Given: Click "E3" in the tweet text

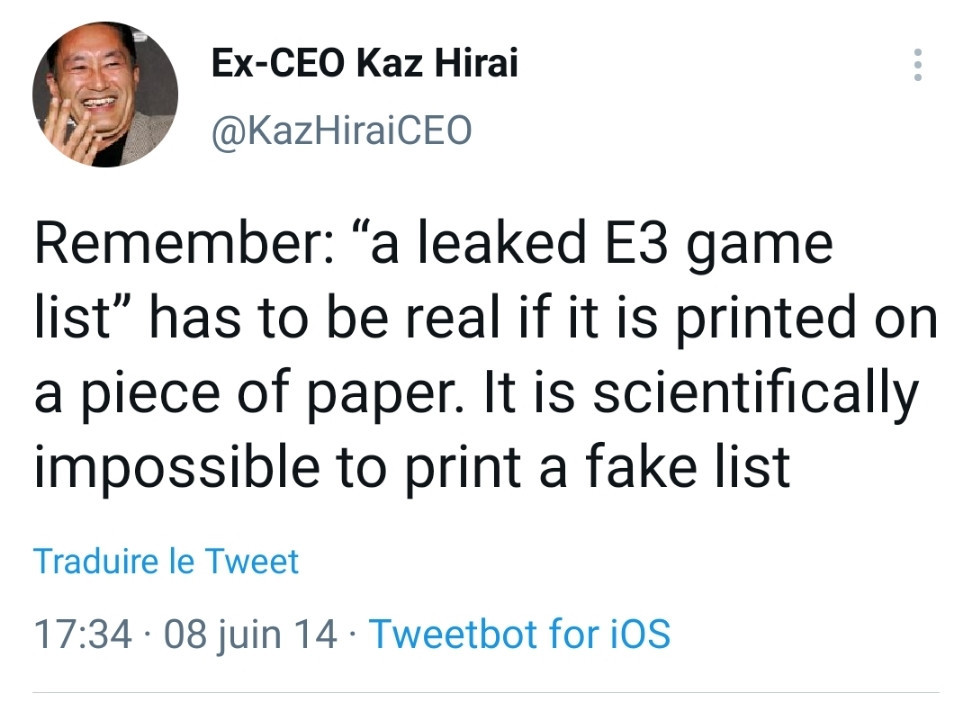Looking at the screenshot, I should (x=652, y=245).
